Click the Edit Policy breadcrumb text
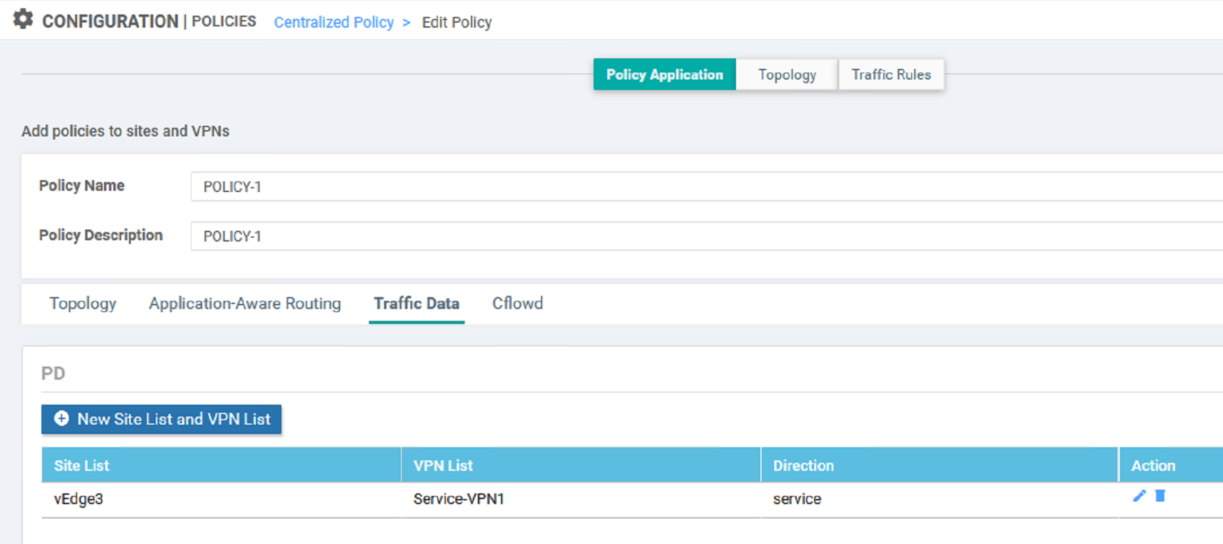Image resolution: width=1223 pixels, height=544 pixels. tap(457, 22)
